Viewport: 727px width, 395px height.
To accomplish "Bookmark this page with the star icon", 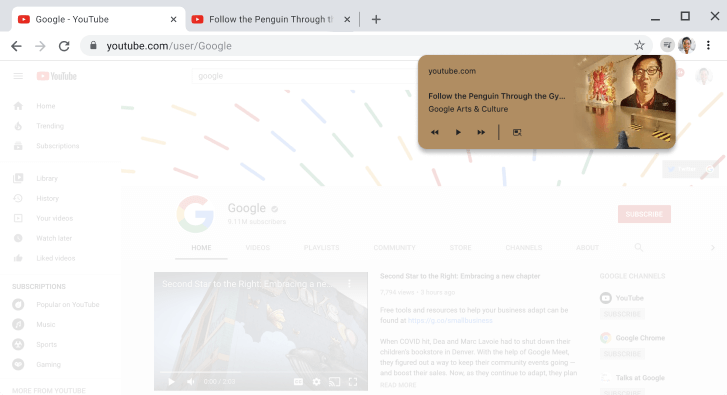I will click(x=639, y=45).
